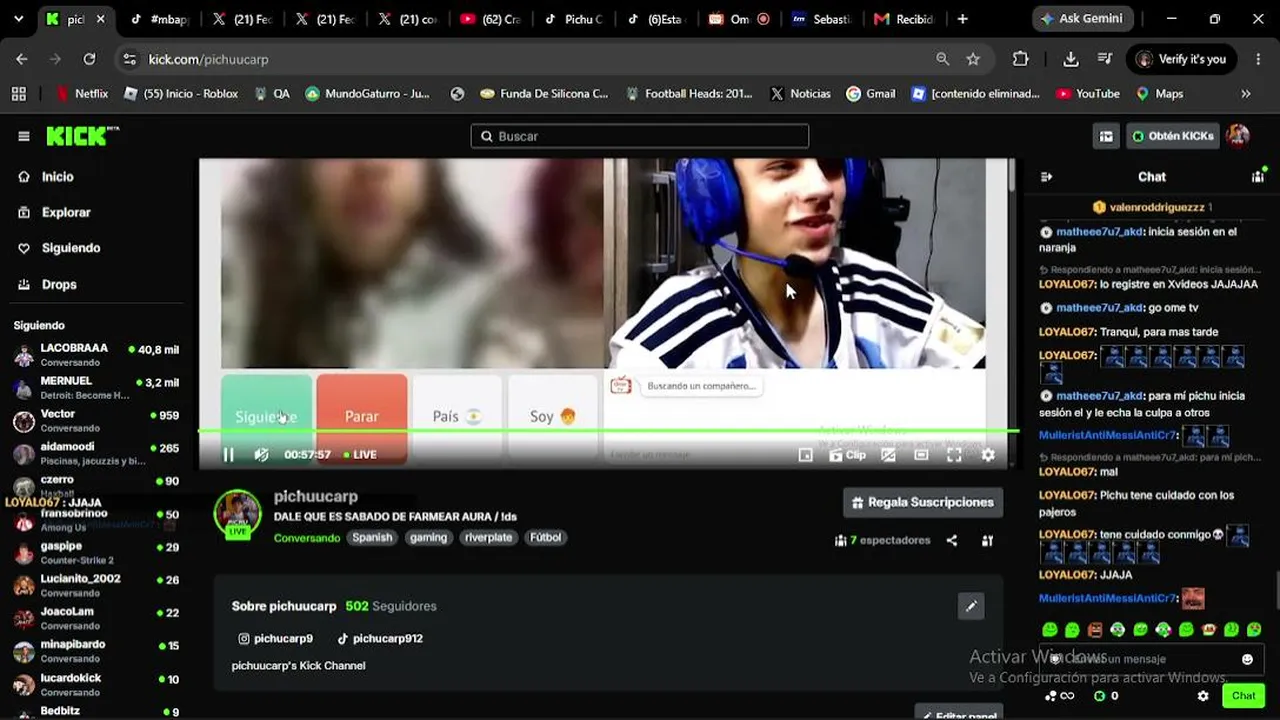1280x720 pixels.
Task: Click Regala Suscripciones button
Action: [x=923, y=503]
